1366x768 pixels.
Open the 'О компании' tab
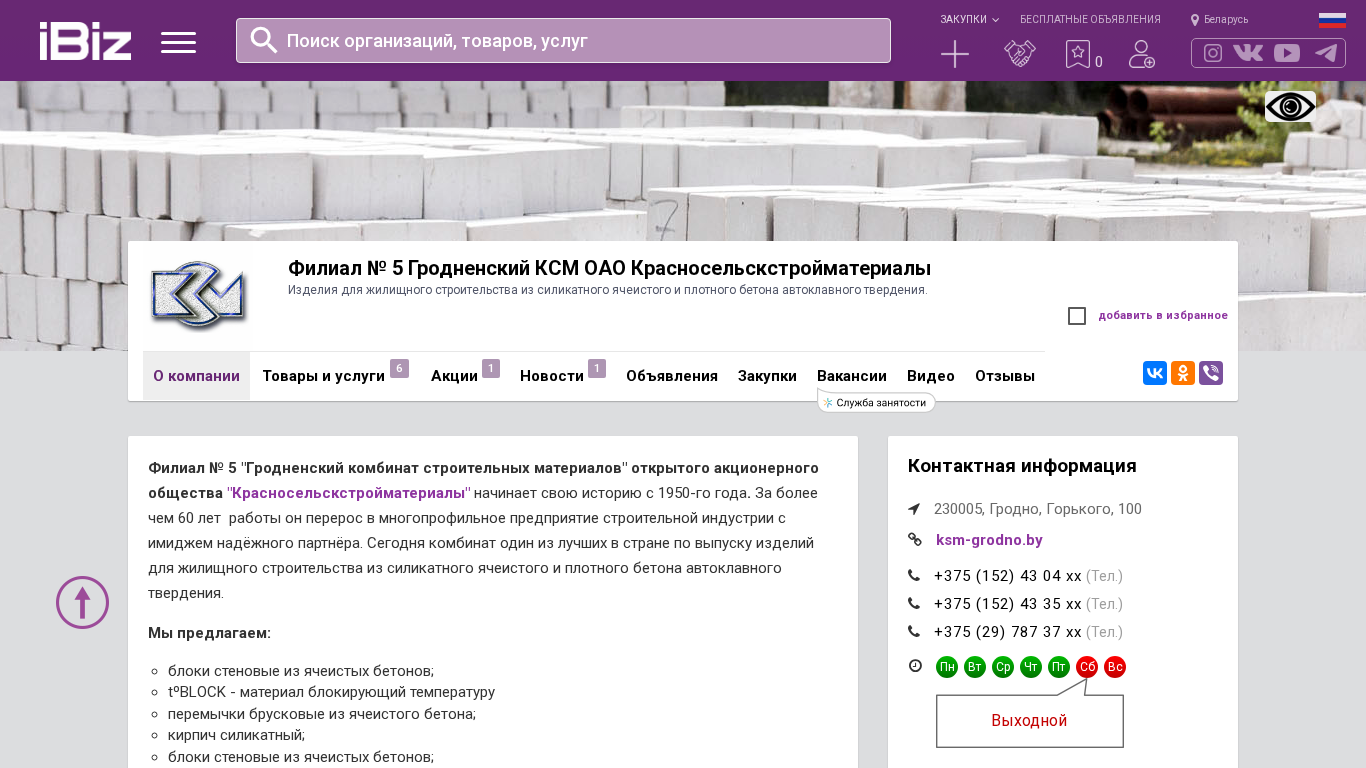pyautogui.click(x=196, y=376)
